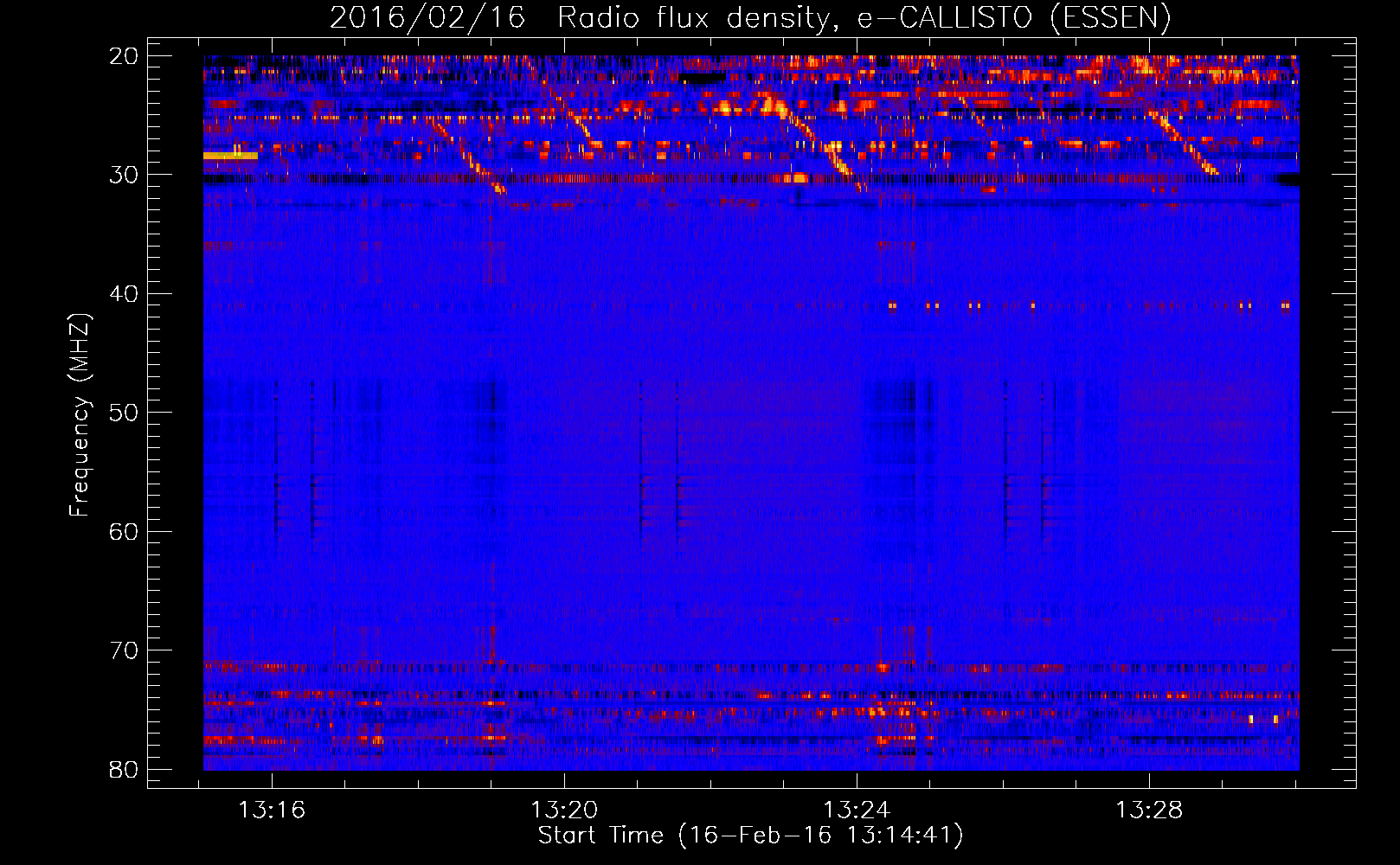Click the plot title '2016/02/16 Radio flux density'
The width and height of the screenshot is (1400, 865).
[580, 17]
